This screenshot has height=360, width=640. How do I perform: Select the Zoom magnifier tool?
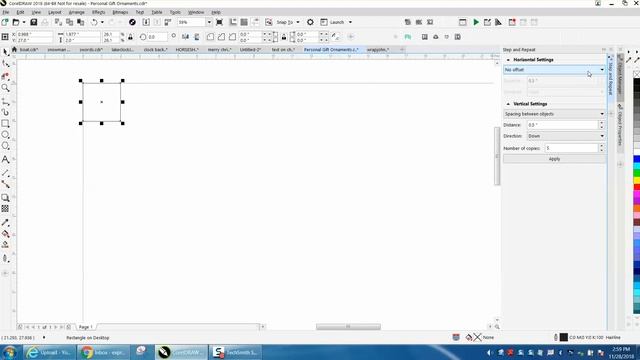coord(5,88)
